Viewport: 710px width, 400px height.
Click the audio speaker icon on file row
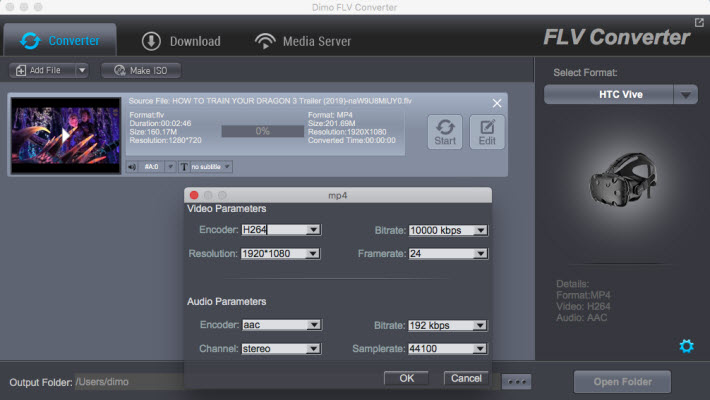click(x=132, y=166)
